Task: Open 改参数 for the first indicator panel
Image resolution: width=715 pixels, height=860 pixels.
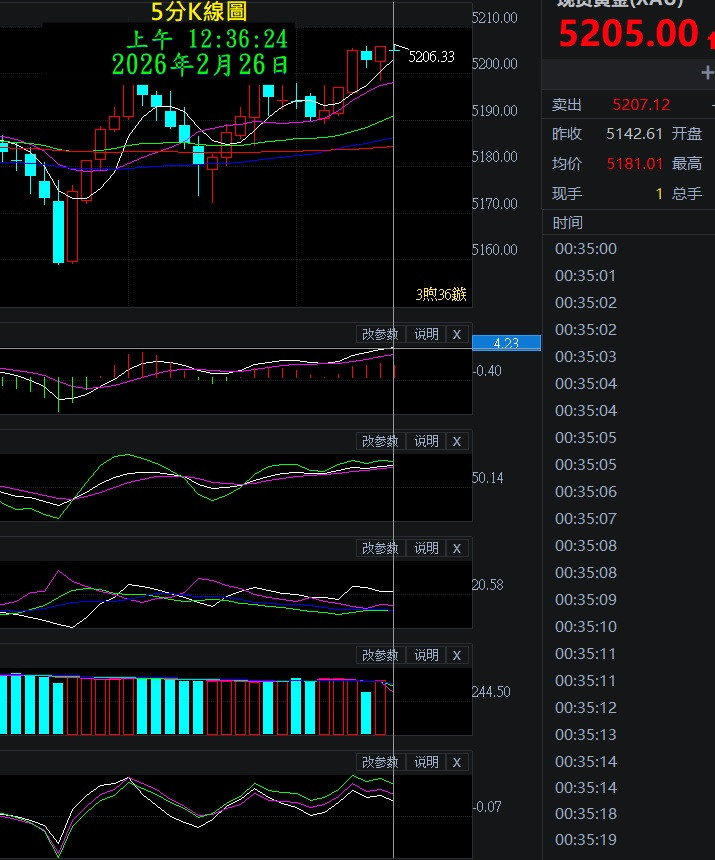Action: tap(380, 334)
